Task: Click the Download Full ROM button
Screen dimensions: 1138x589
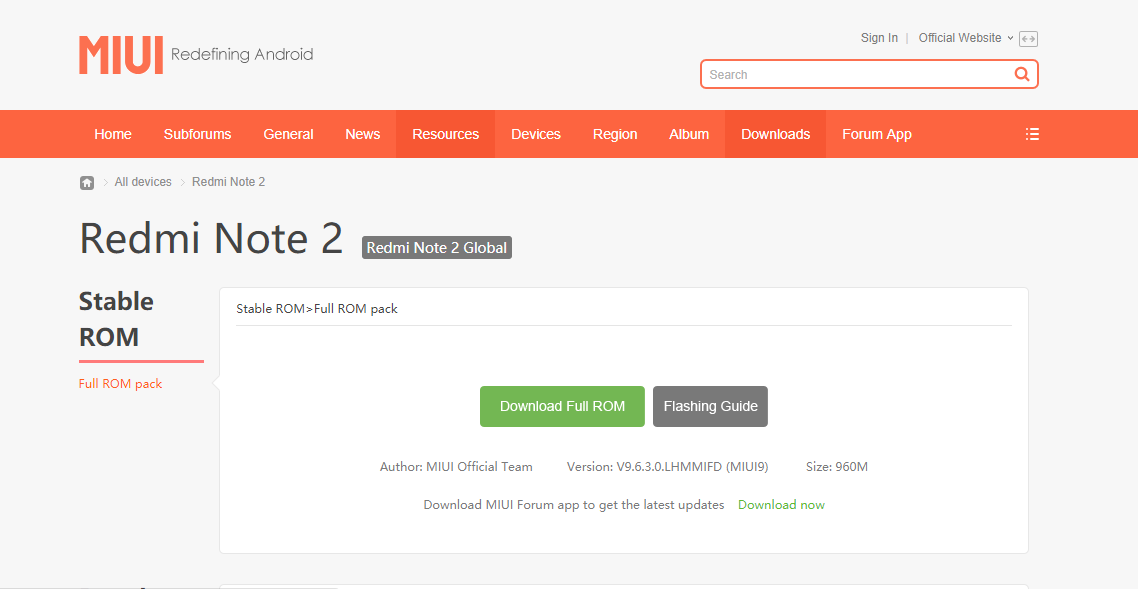Action: click(x=562, y=406)
